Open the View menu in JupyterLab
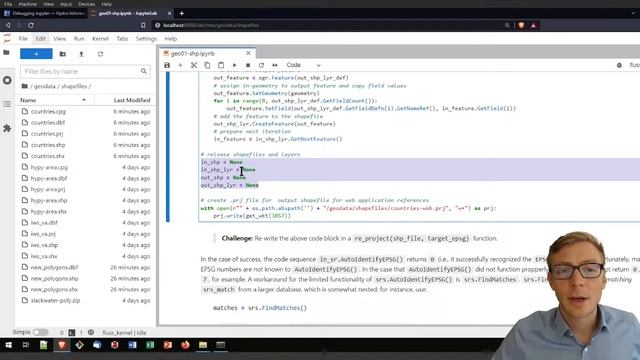Screen dimensions: 640x360 click(60, 39)
